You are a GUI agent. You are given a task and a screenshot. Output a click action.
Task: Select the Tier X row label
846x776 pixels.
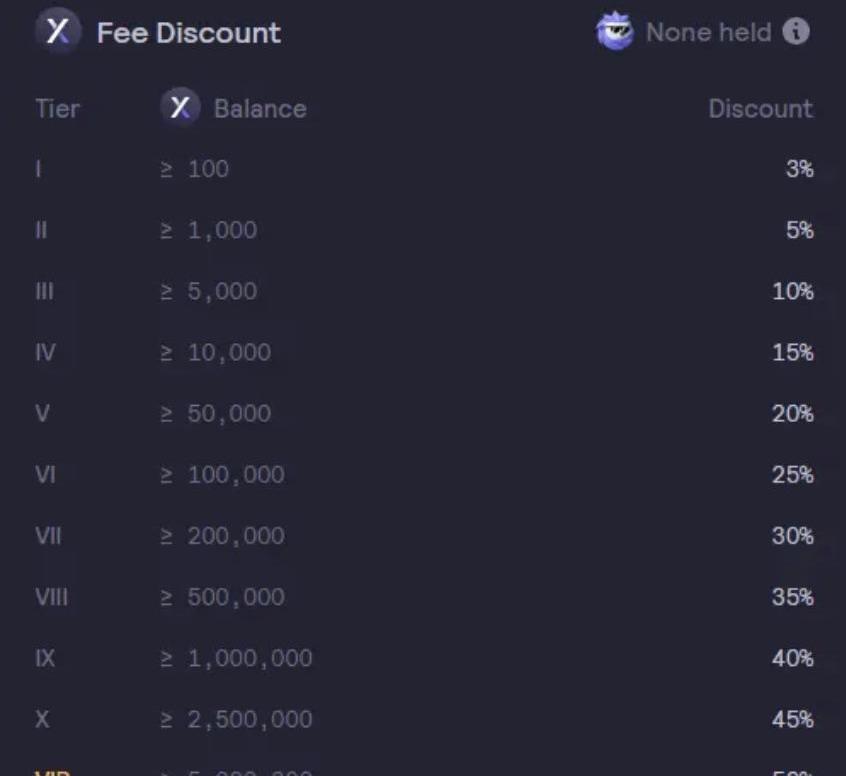pyautogui.click(x=42, y=719)
